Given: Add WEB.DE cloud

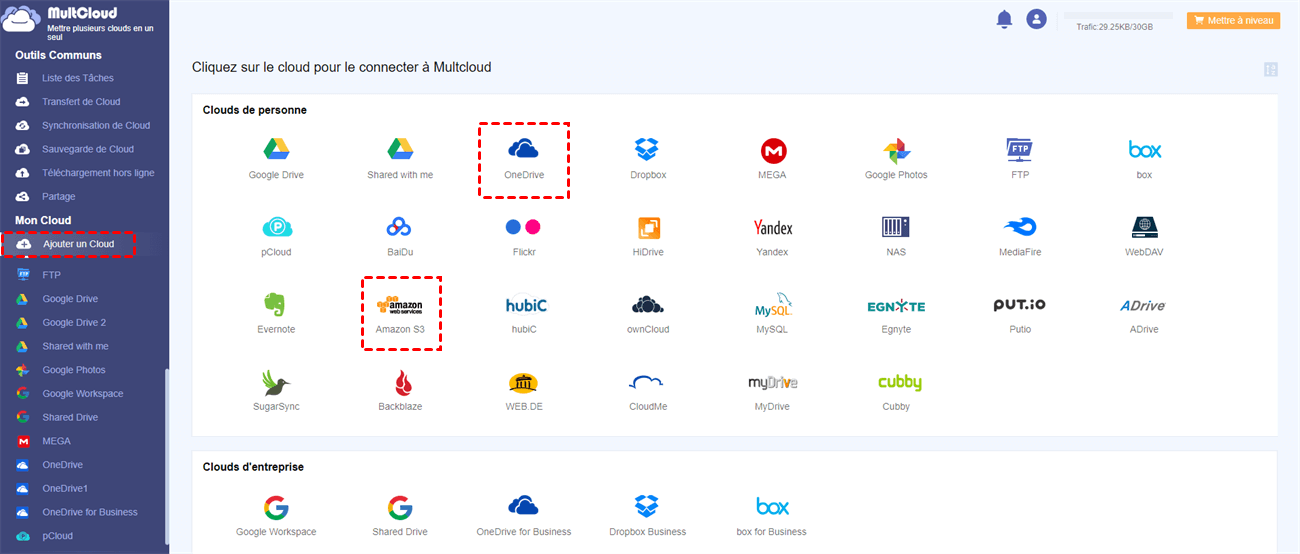Looking at the screenshot, I should tap(524, 390).
